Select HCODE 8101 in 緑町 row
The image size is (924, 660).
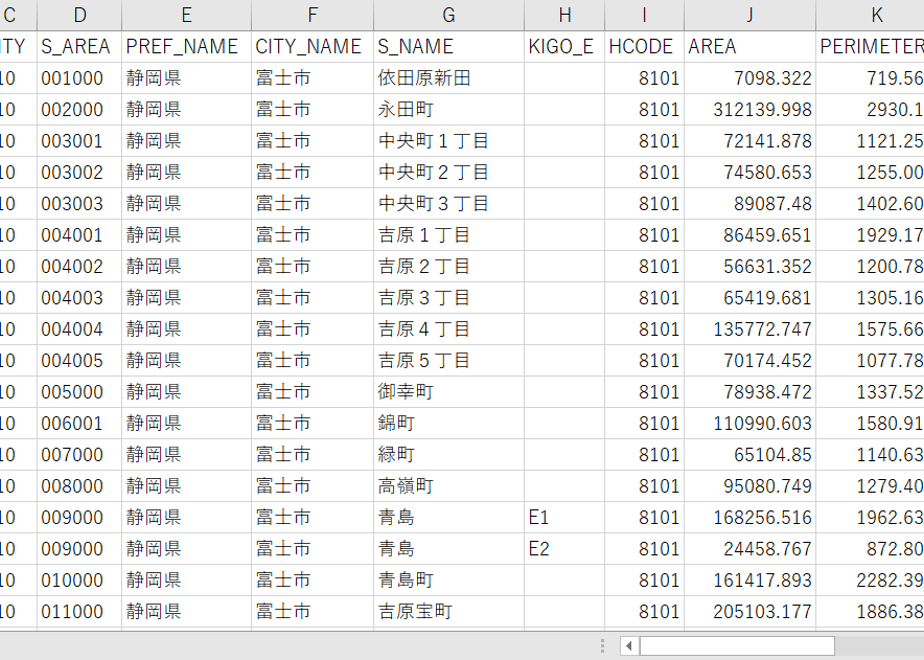[644, 454]
